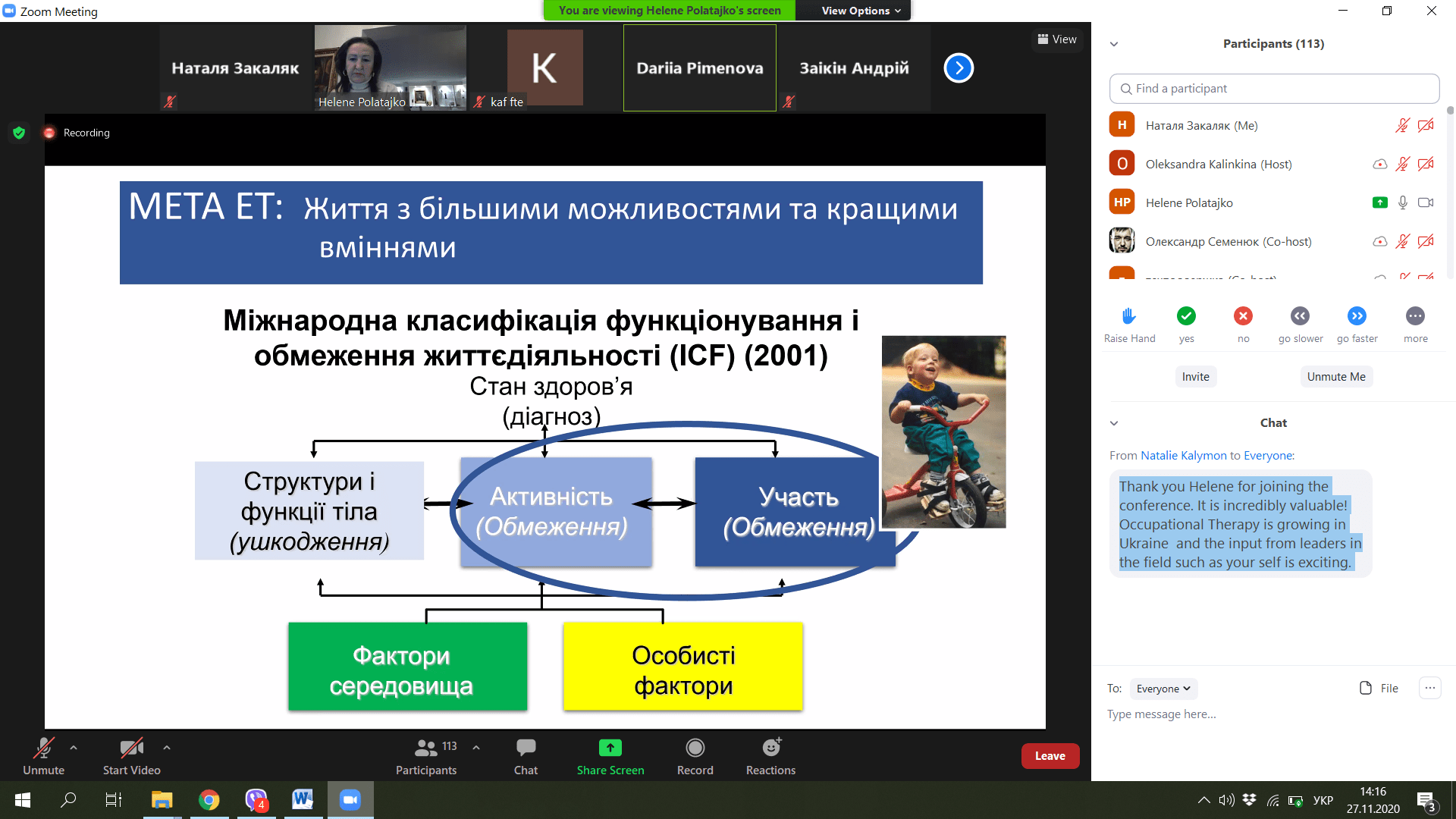The height and width of the screenshot is (819, 1456).
Task: Toggle Chat panel from meeting toolbar
Action: coord(526,748)
